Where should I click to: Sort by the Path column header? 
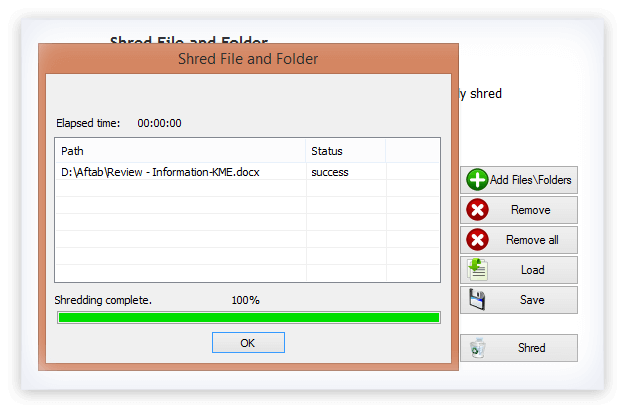click(x=180, y=151)
